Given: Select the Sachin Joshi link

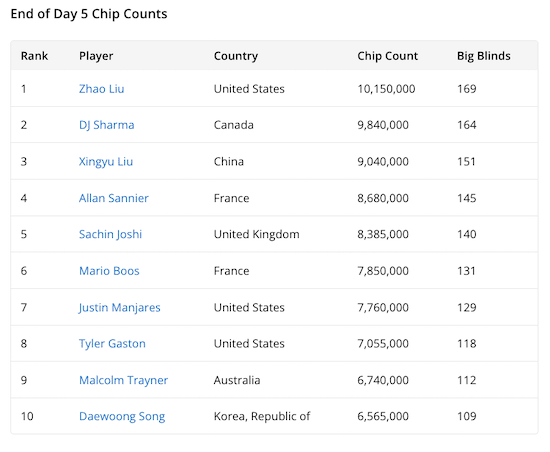Looking at the screenshot, I should (x=110, y=234).
